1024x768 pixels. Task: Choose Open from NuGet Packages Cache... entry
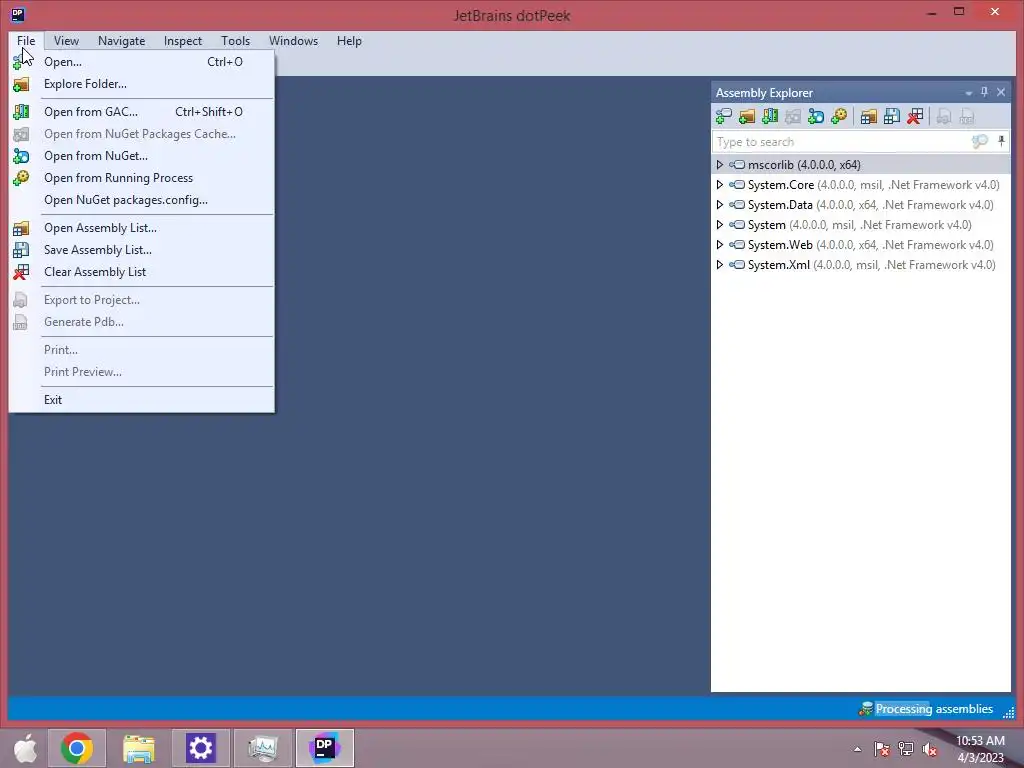point(142,134)
